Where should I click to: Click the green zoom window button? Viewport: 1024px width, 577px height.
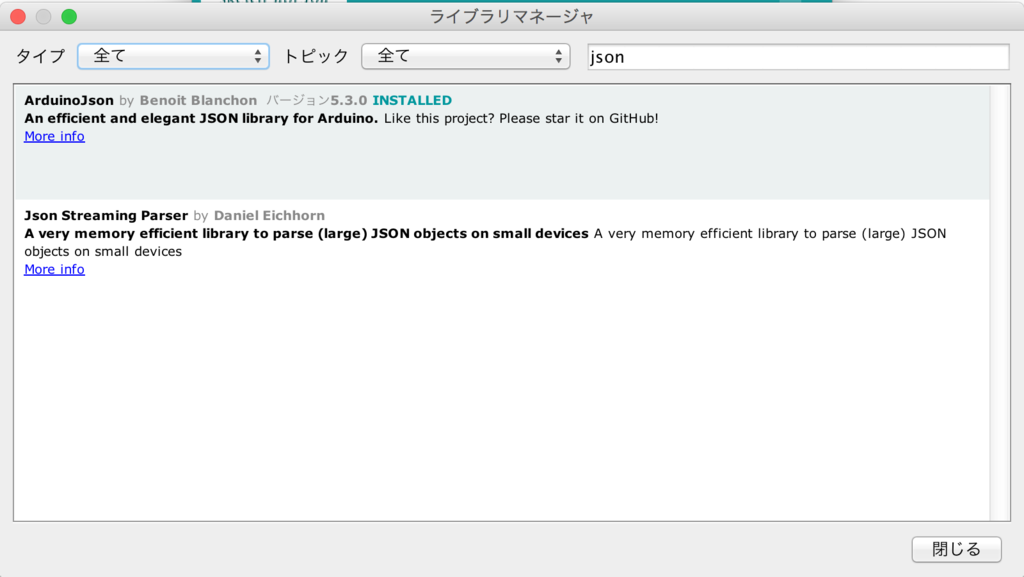pos(69,16)
